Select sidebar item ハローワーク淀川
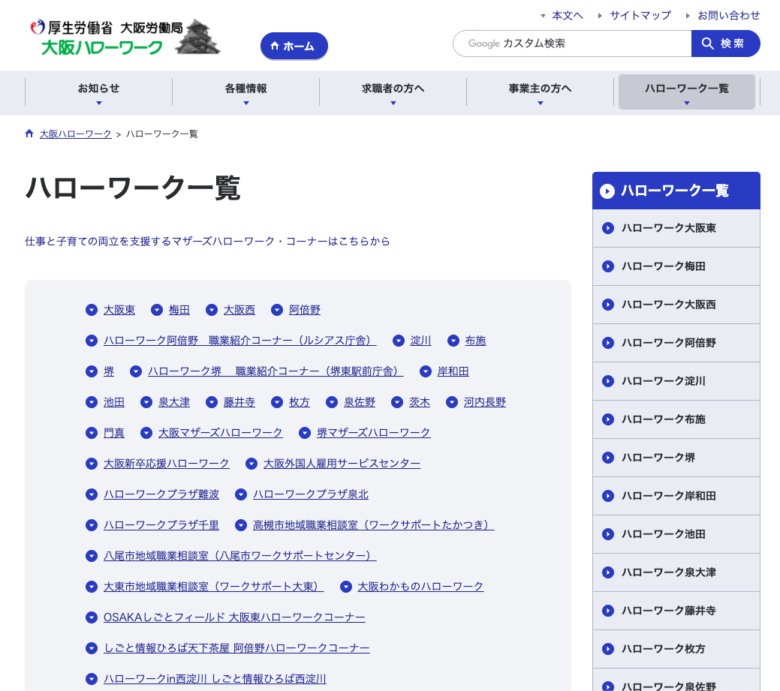 [676, 382]
